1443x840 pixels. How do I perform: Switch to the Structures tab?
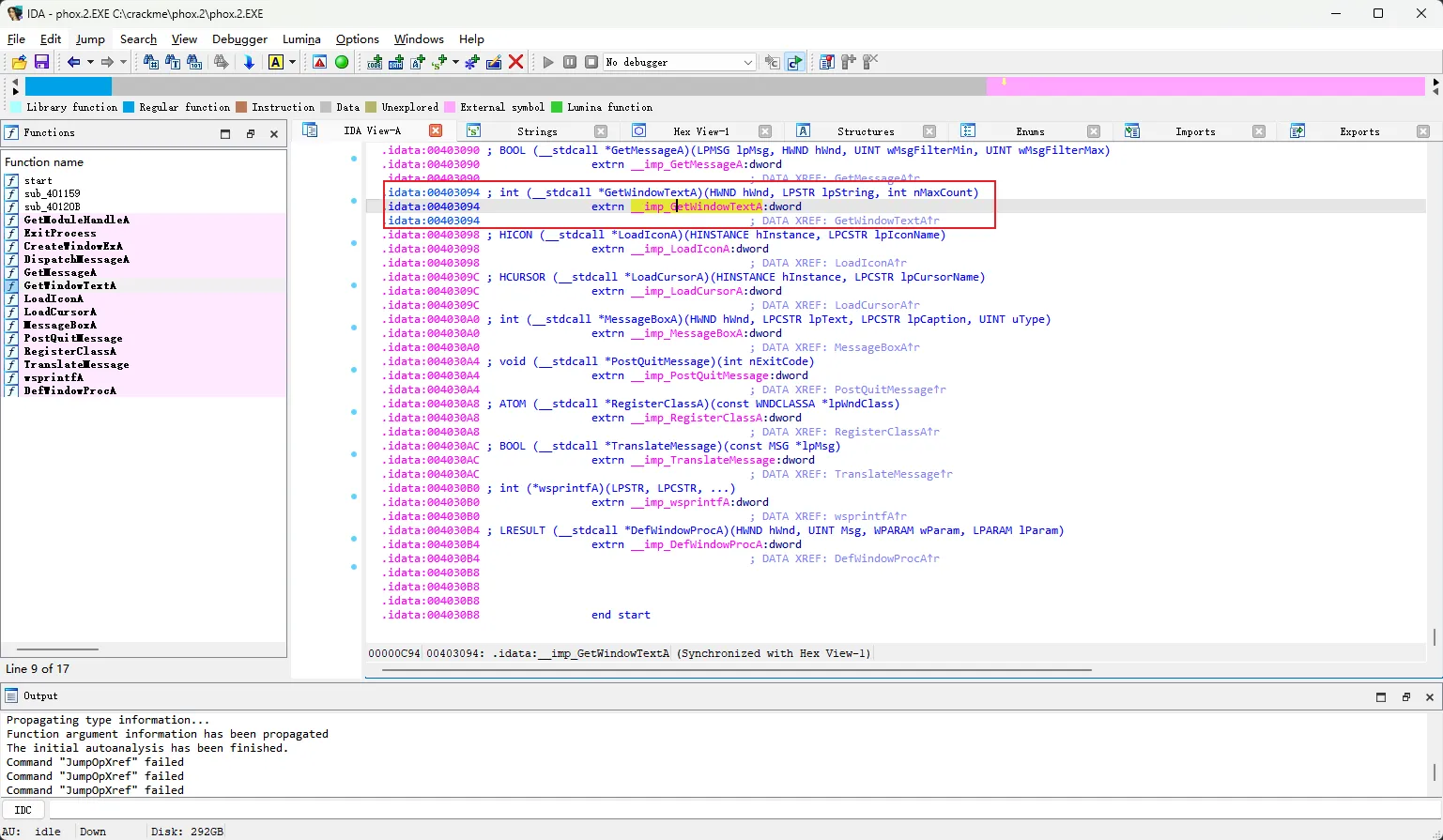pos(866,131)
